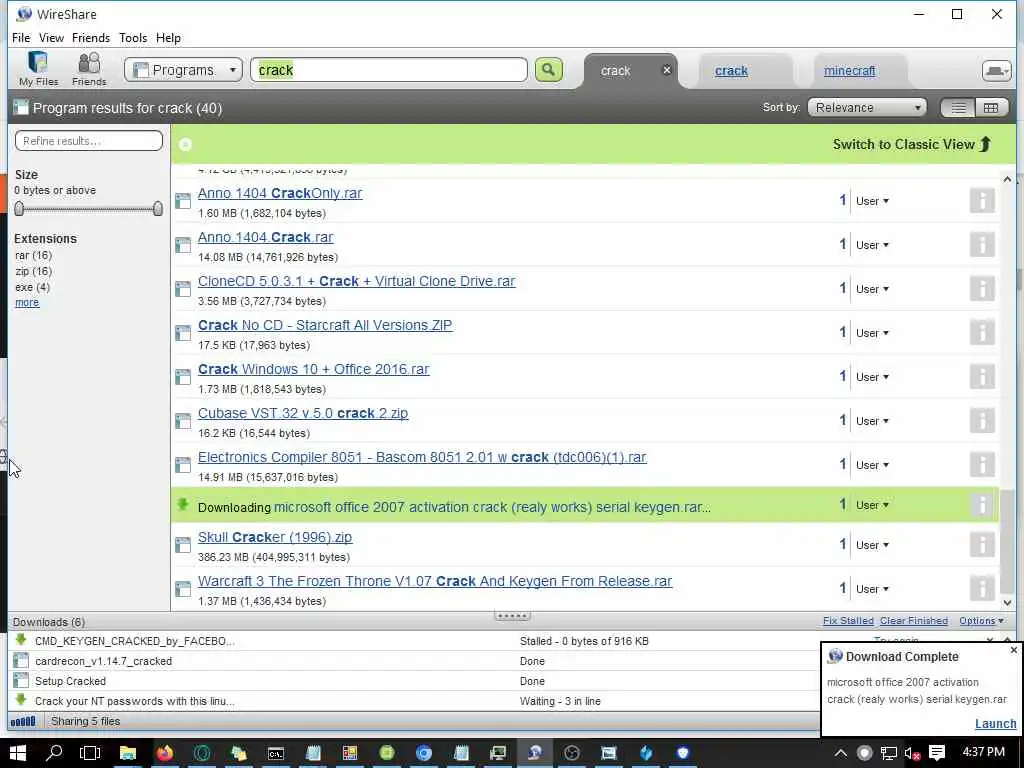1024x768 pixels.
Task: Switch to list view
Action: 958,108
